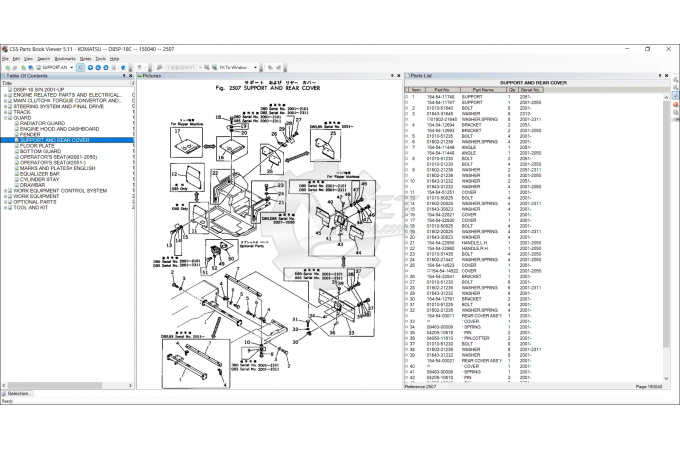Click highlighted blue icon on right sidebar

pos(676,96)
